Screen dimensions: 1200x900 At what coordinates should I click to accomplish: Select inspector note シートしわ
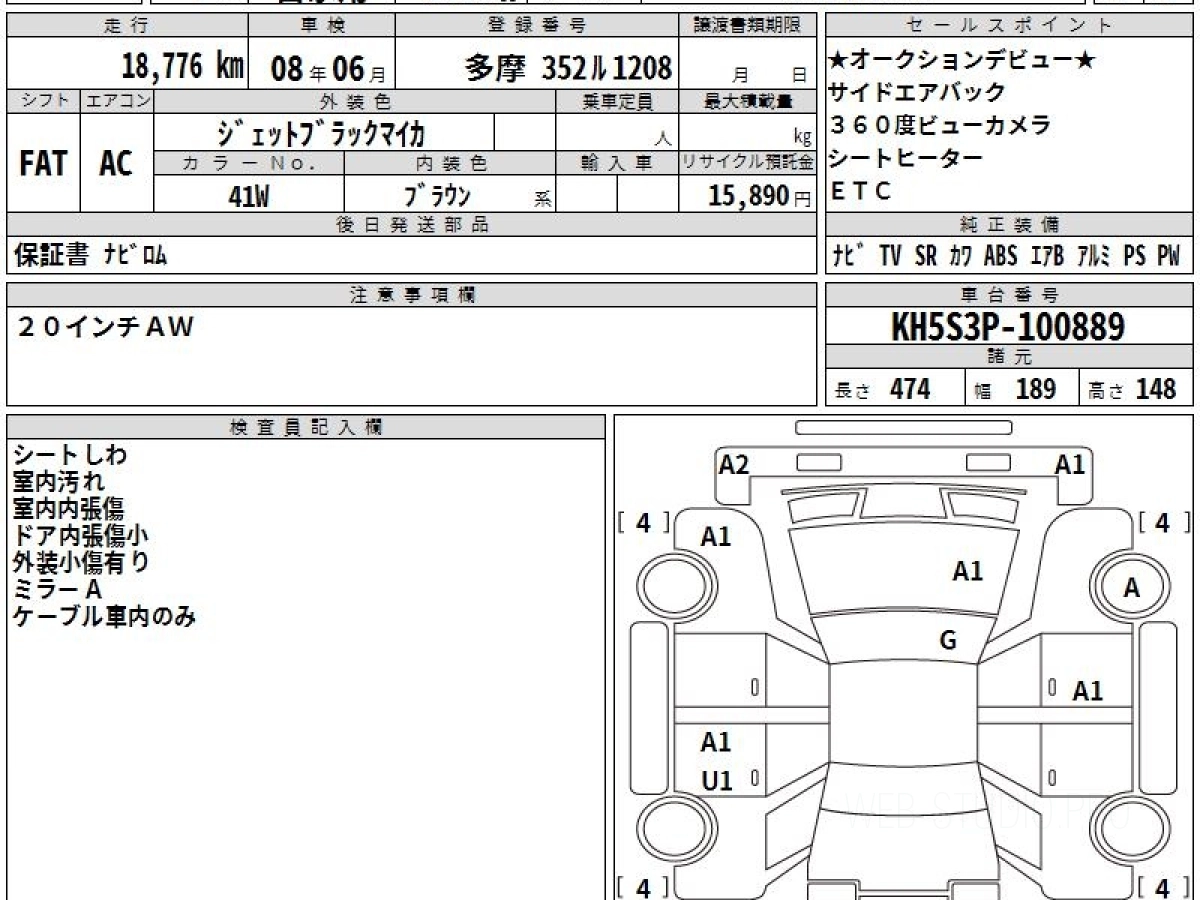70,455
